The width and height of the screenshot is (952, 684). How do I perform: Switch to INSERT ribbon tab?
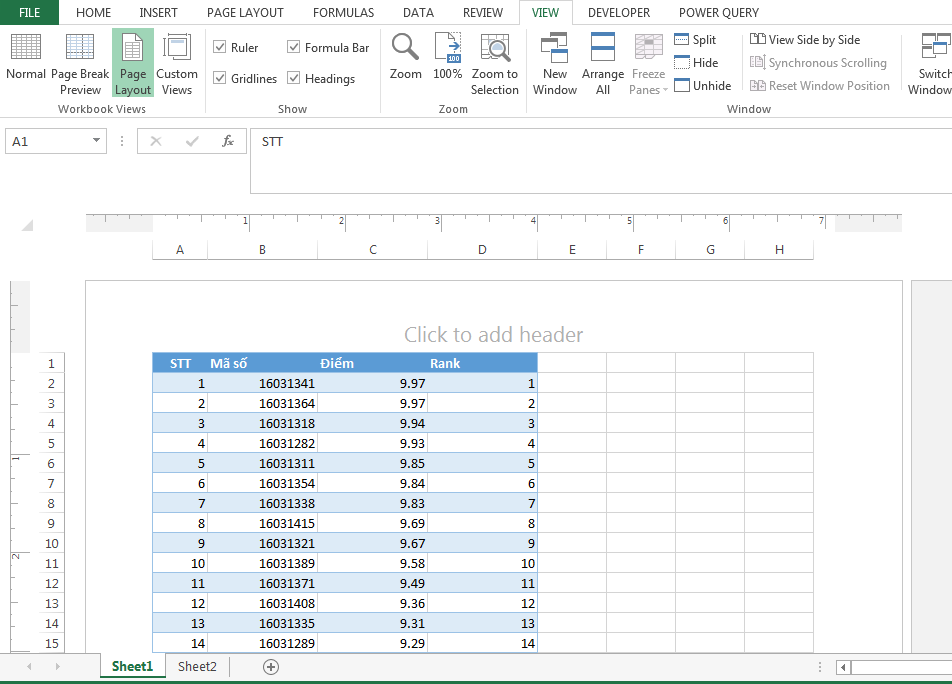click(158, 12)
